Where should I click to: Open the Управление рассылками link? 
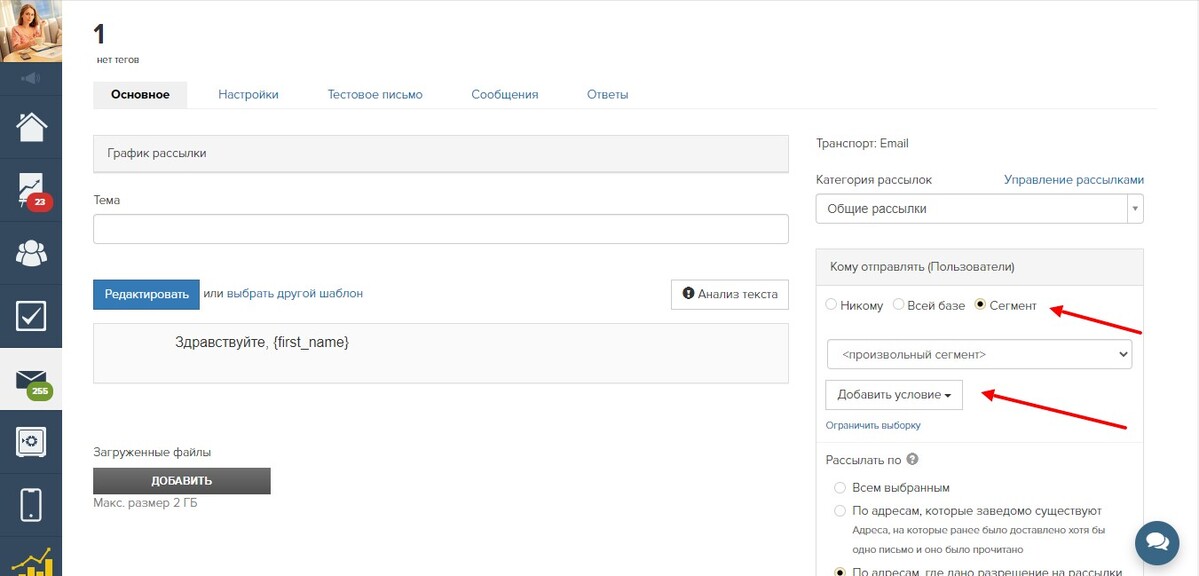tap(1074, 180)
